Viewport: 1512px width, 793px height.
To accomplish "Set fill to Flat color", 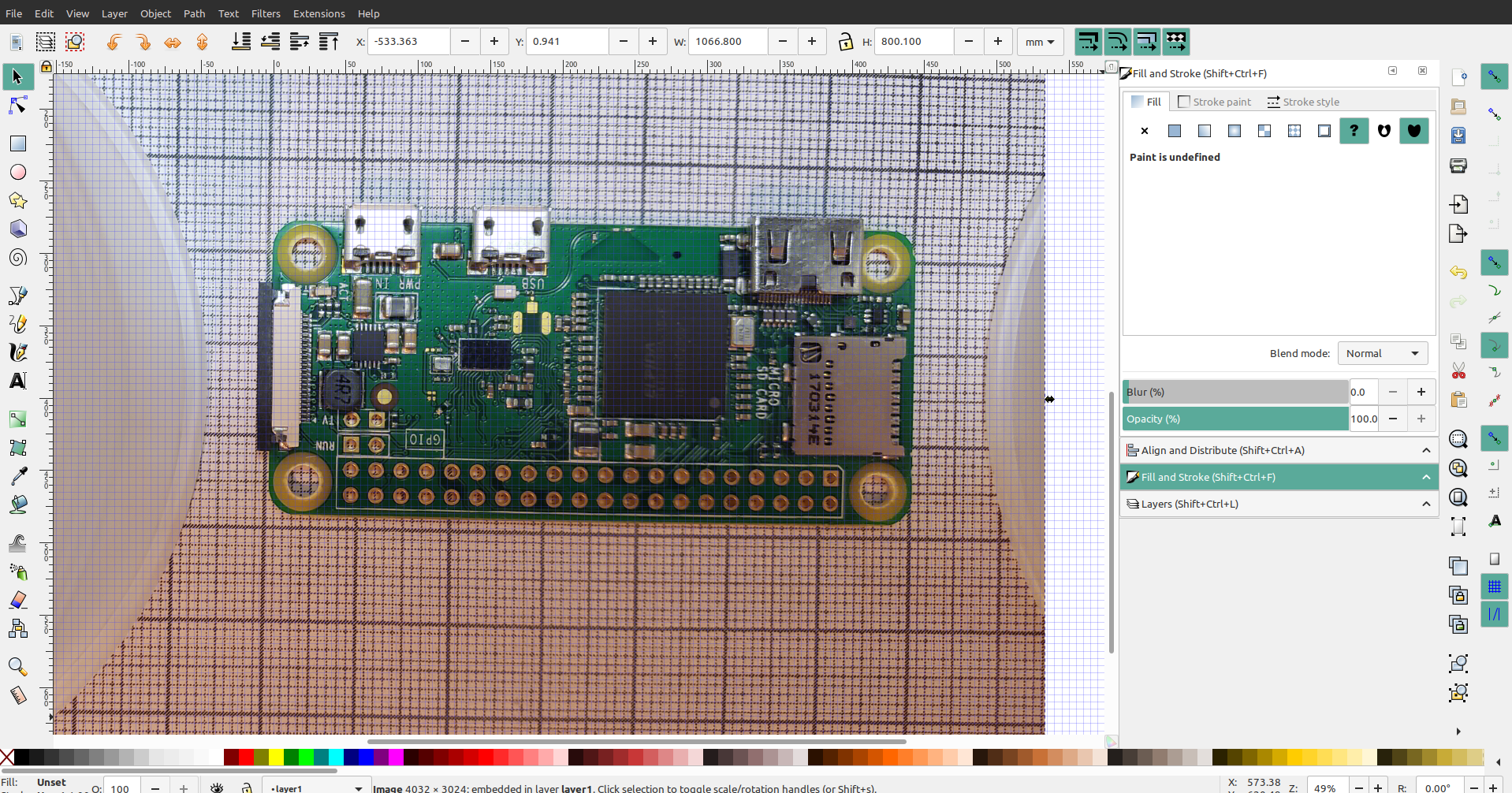I will 1175,131.
